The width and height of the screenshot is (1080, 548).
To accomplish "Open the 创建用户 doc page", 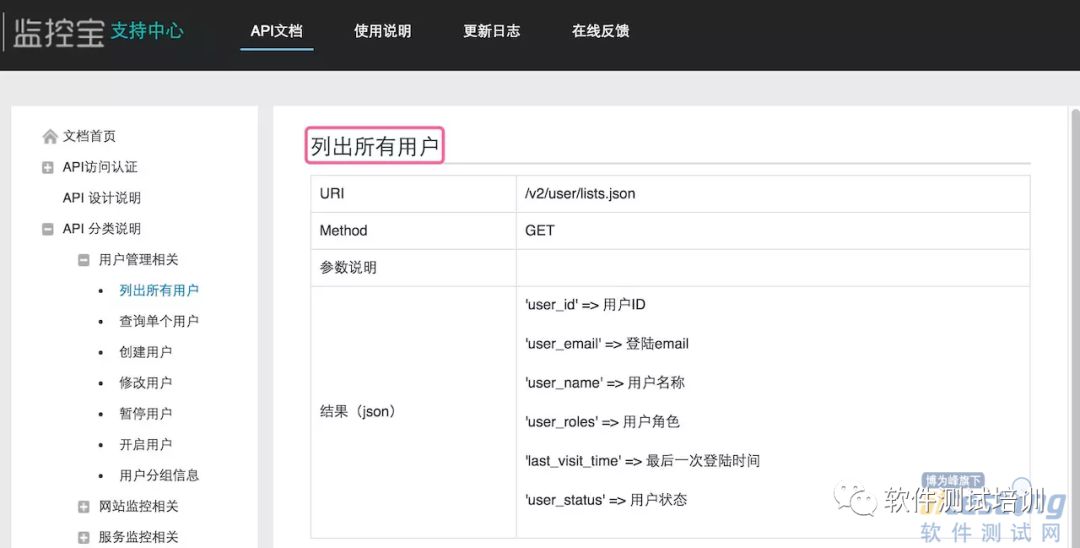I will coord(145,352).
